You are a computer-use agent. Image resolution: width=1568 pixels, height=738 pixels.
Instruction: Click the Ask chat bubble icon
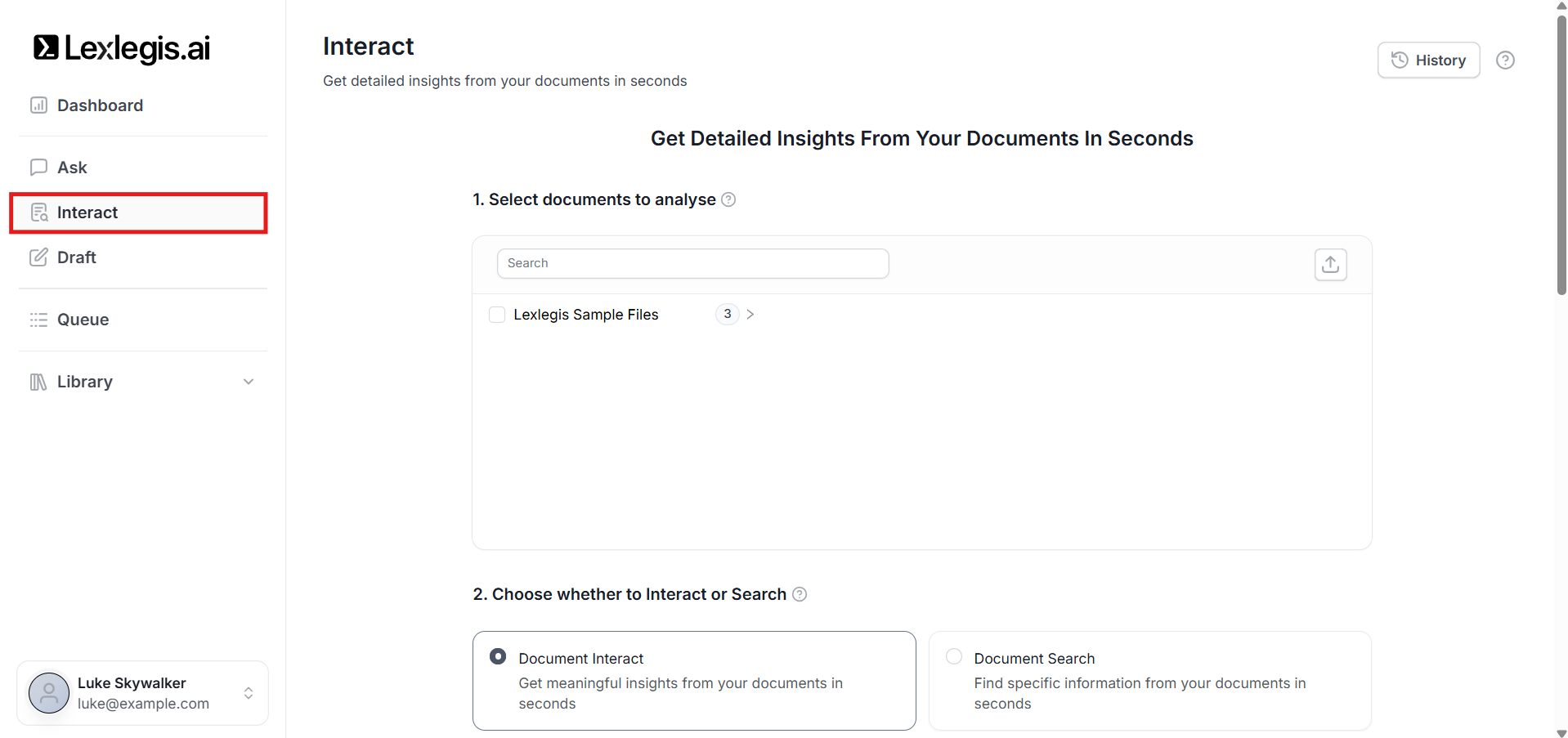38,168
